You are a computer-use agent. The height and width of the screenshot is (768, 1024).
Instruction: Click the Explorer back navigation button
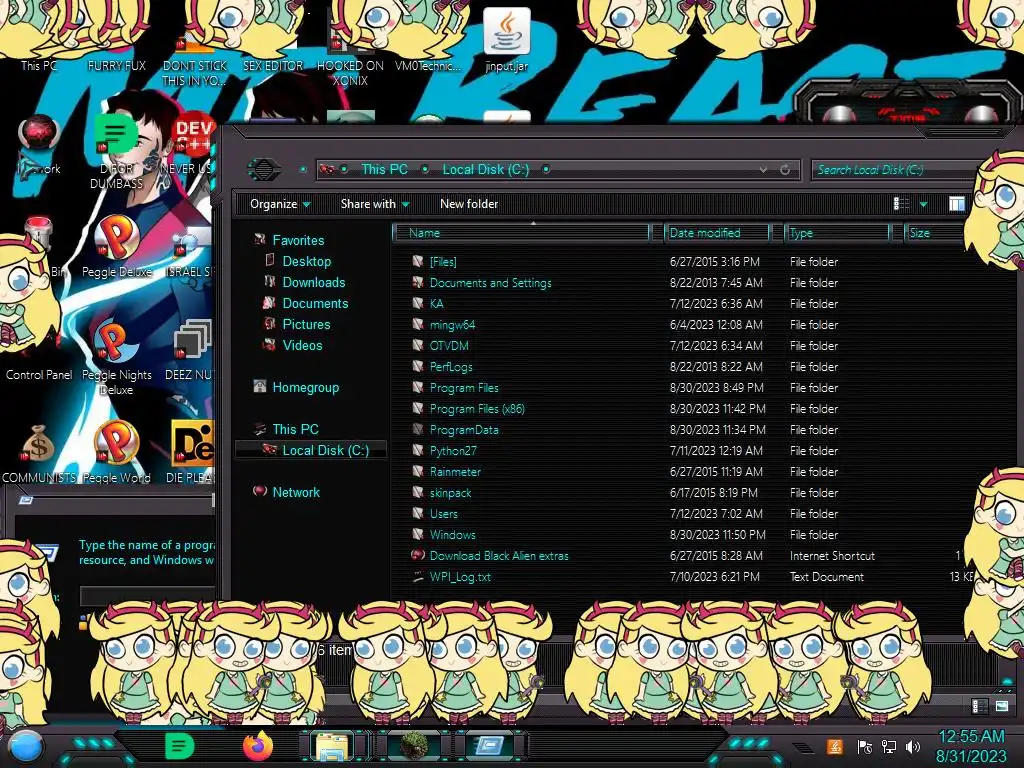264,169
